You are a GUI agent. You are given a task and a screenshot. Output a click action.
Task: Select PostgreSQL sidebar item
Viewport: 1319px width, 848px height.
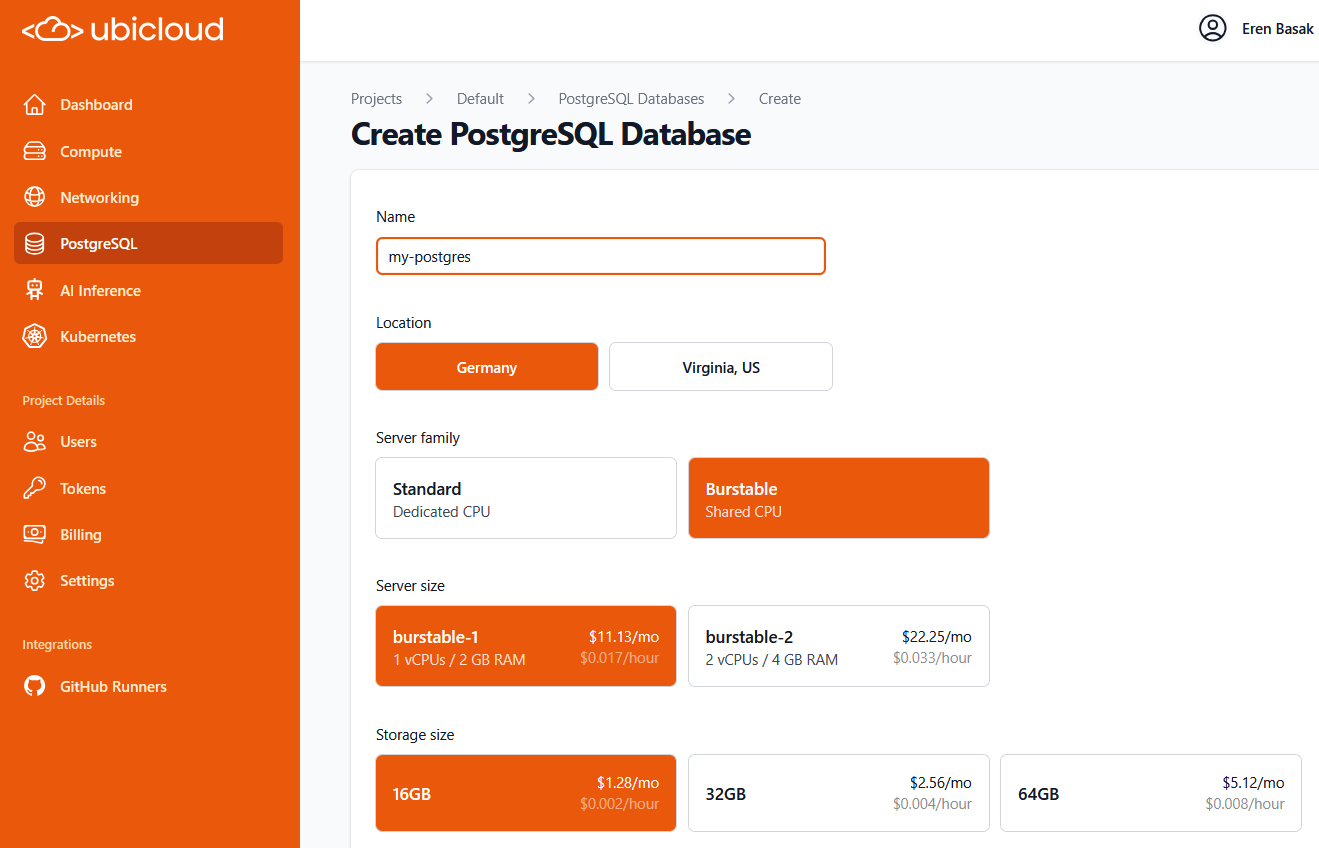point(148,243)
